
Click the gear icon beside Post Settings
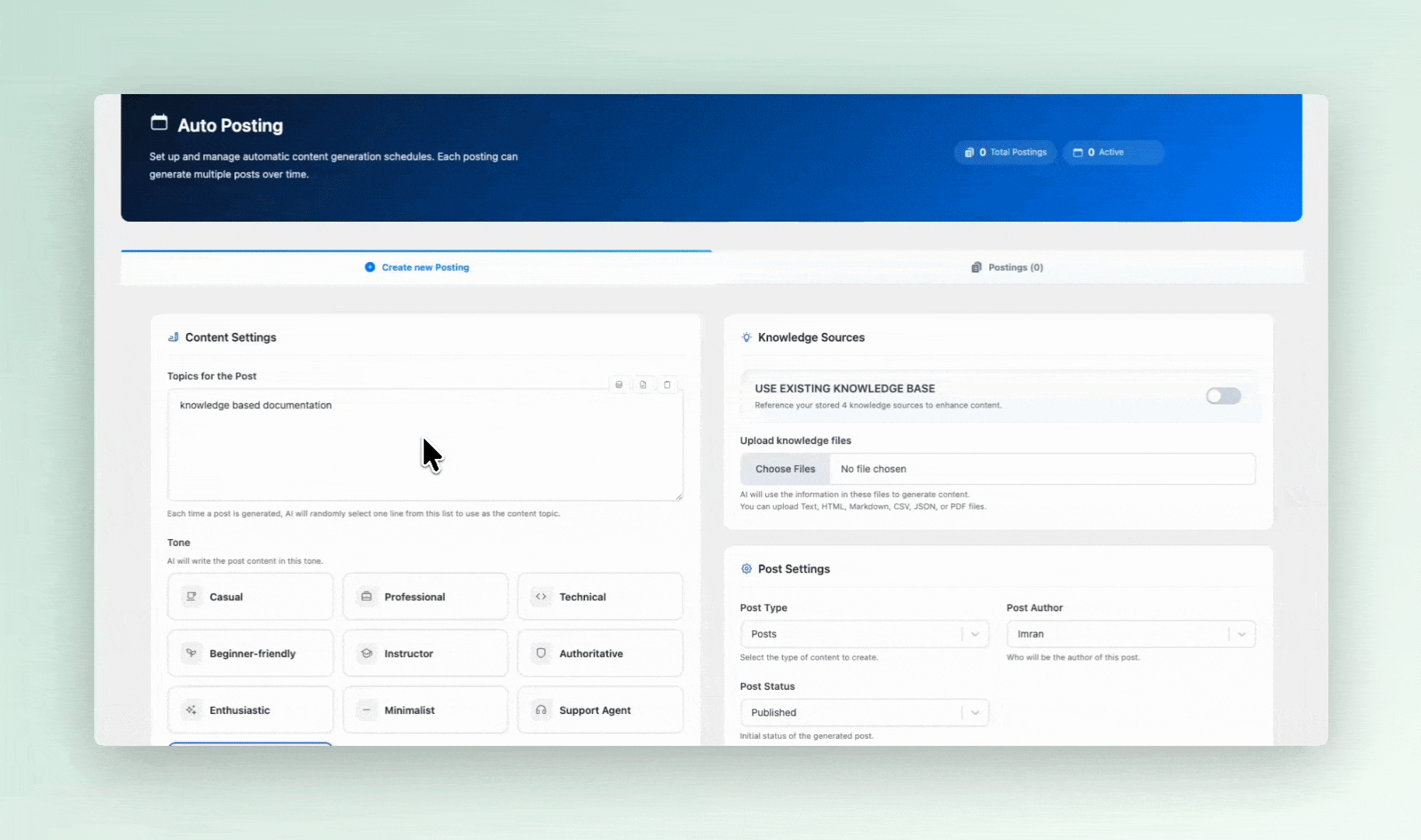click(x=746, y=569)
